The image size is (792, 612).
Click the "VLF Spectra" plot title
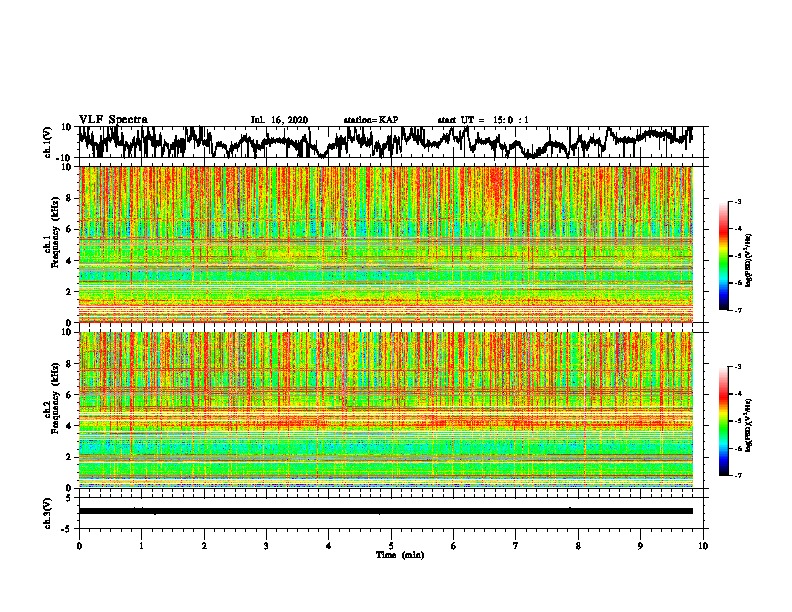[113, 120]
